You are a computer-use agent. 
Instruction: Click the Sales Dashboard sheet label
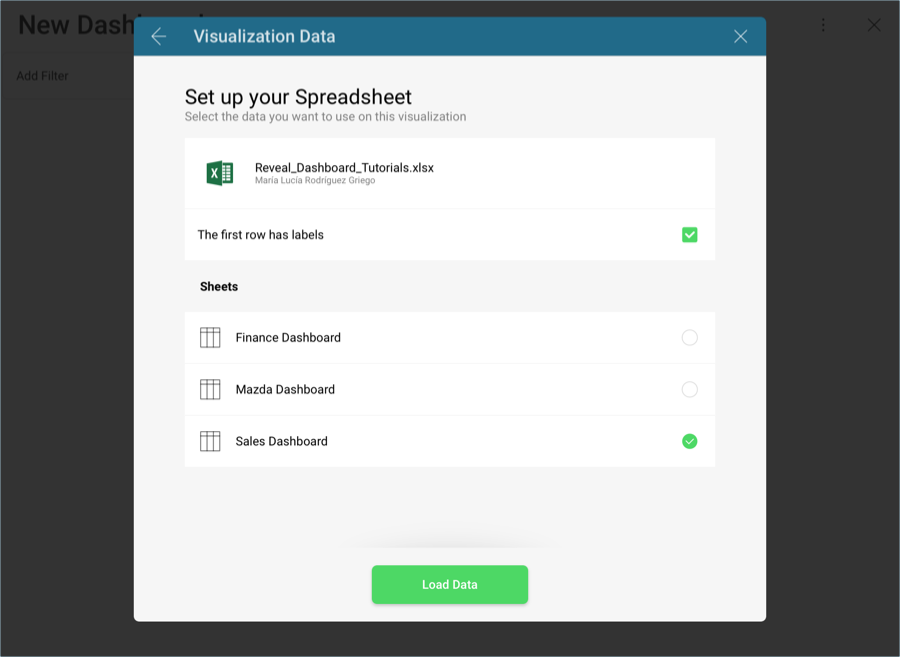coord(281,441)
